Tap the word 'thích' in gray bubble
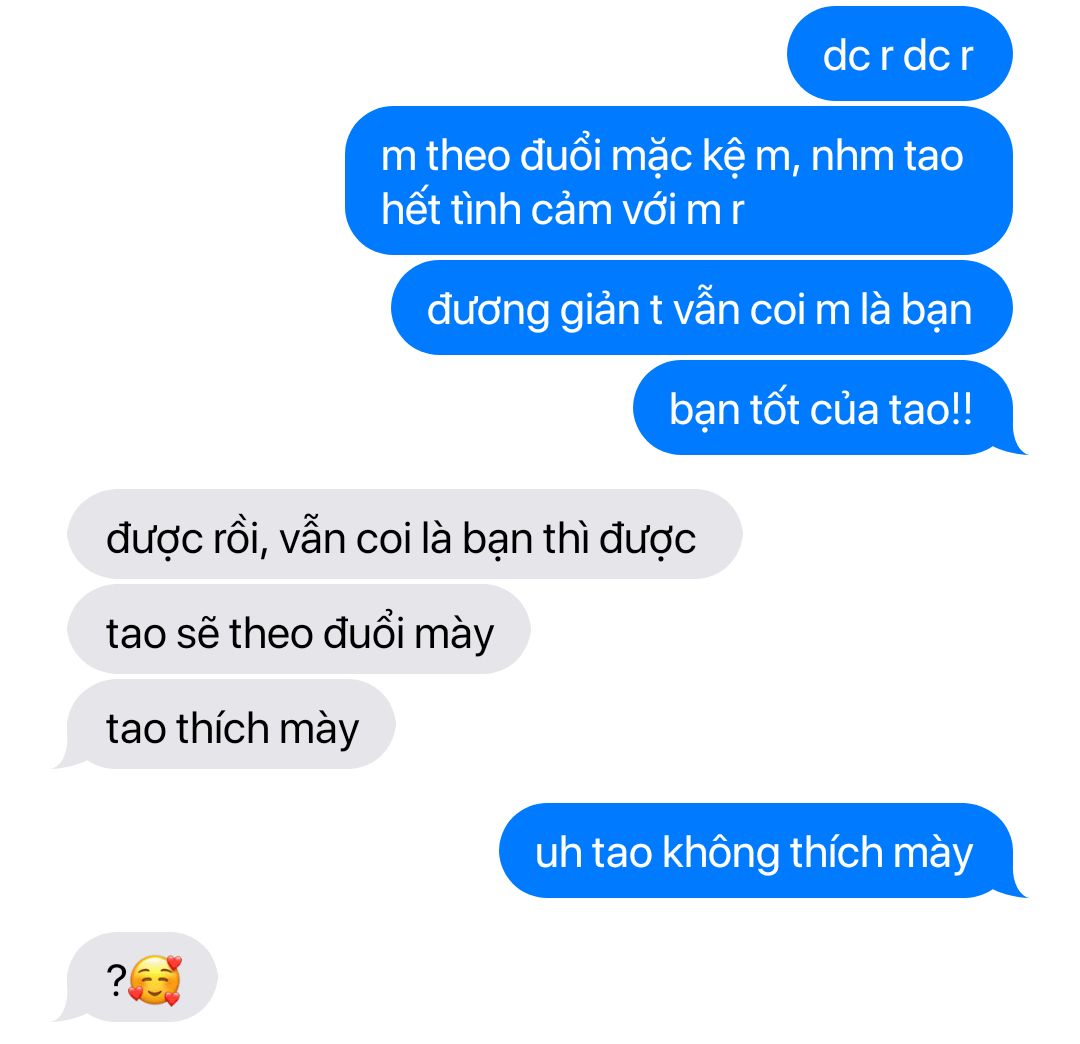The height and width of the screenshot is (1044, 1080). pyautogui.click(x=222, y=728)
